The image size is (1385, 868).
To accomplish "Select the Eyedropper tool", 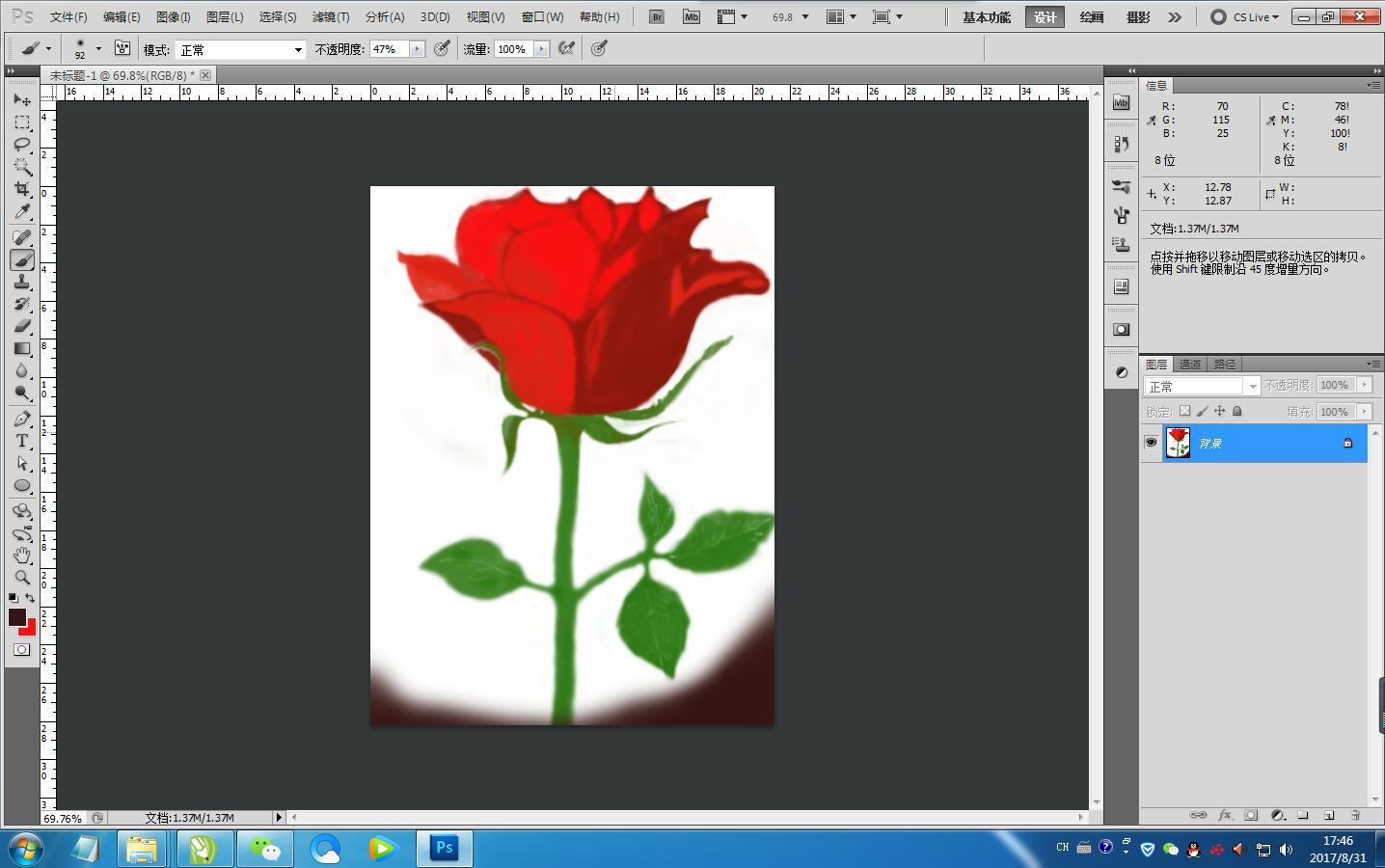I will tap(21, 212).
